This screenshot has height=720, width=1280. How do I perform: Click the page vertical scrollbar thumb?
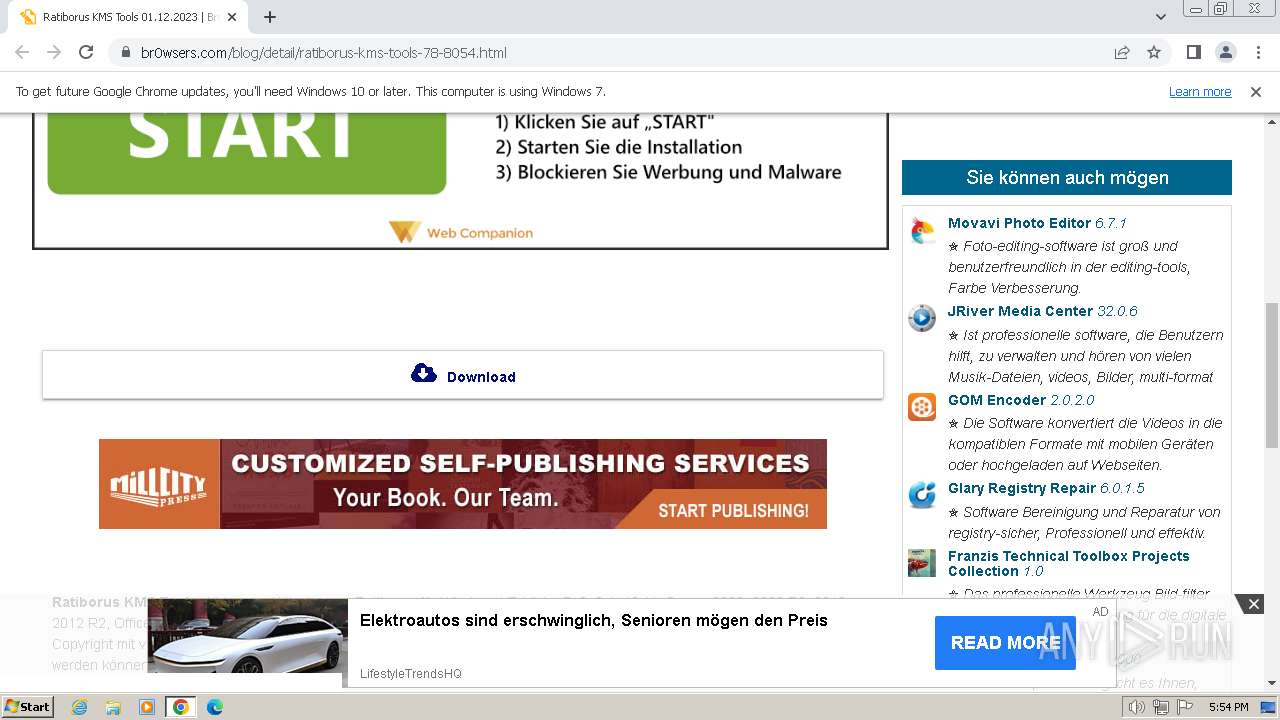[1272, 375]
